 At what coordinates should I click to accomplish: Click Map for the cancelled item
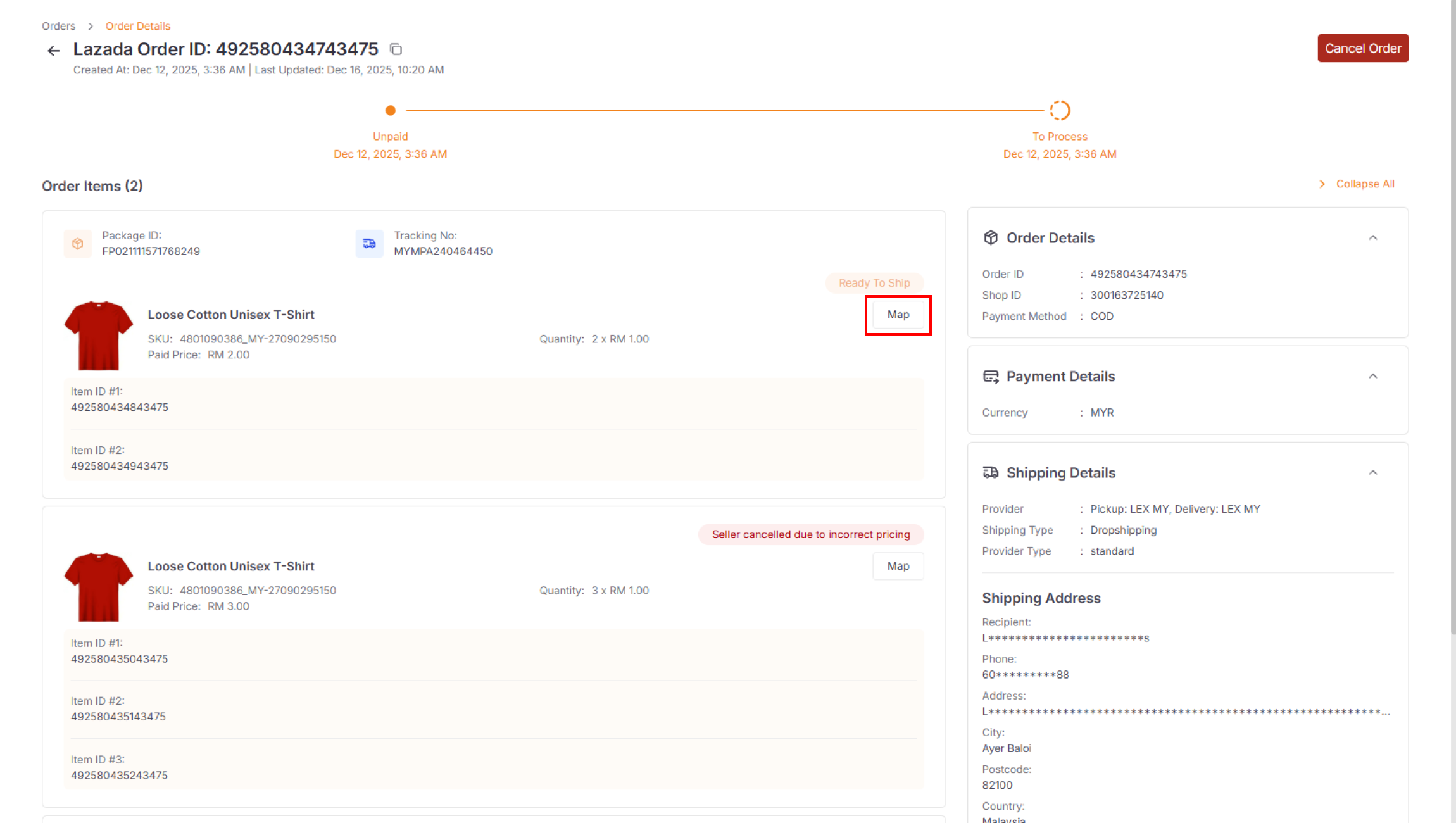pyautogui.click(x=898, y=566)
